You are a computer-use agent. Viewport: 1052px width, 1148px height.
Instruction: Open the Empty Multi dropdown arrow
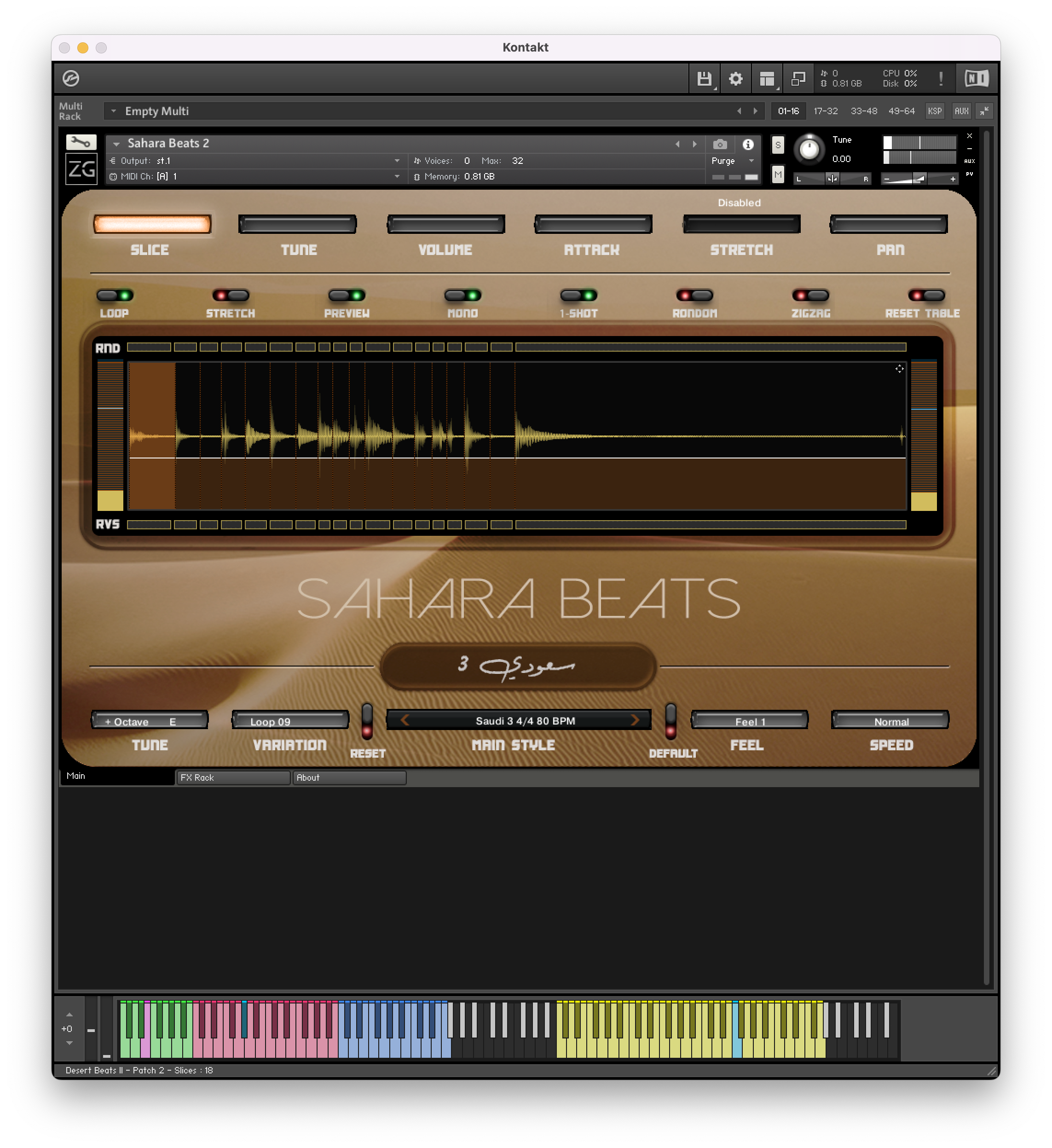tap(114, 111)
